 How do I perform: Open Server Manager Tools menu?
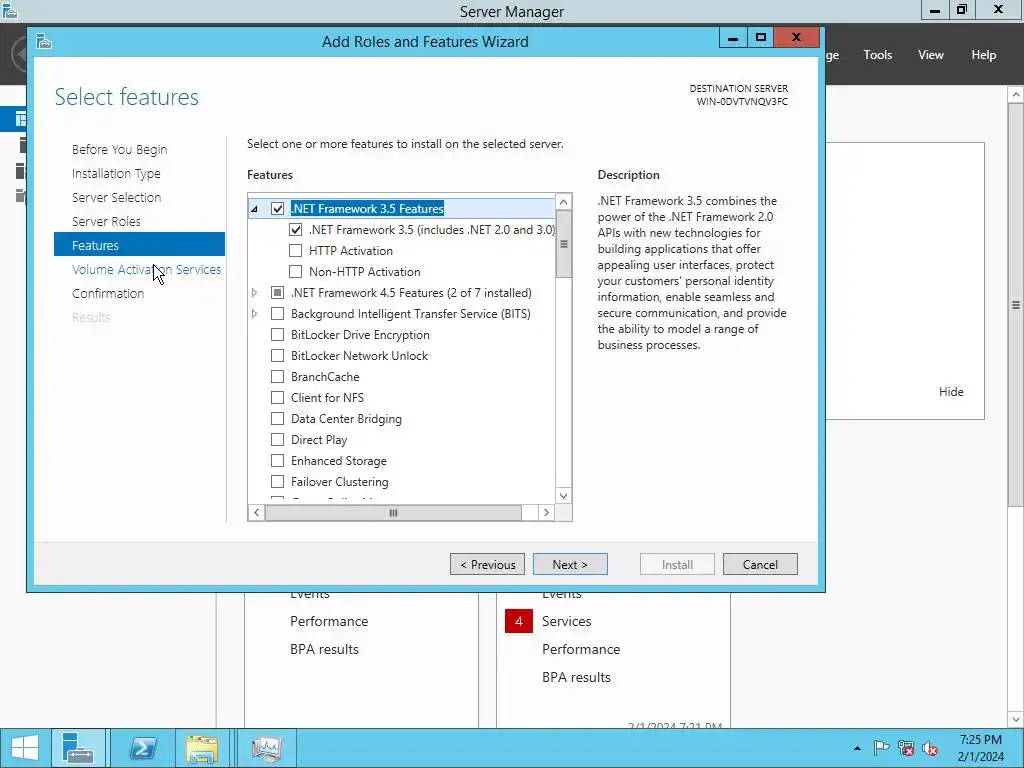tap(878, 55)
